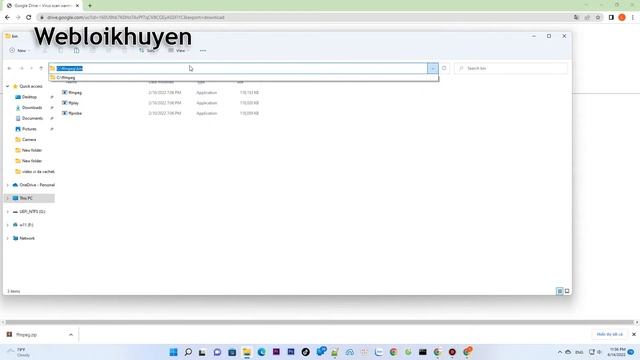The height and width of the screenshot is (360, 640).
Task: Close the Chrome downloads bar
Action: coord(634,334)
